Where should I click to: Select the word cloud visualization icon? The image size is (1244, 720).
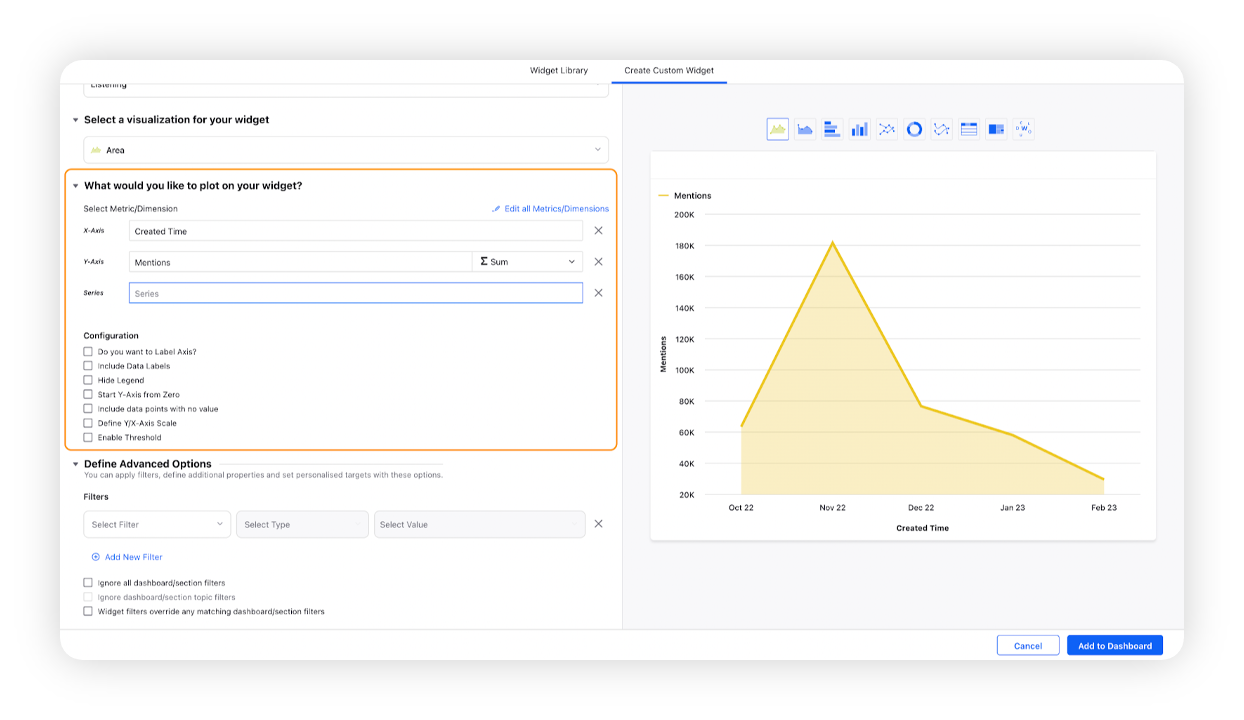(x=1023, y=129)
